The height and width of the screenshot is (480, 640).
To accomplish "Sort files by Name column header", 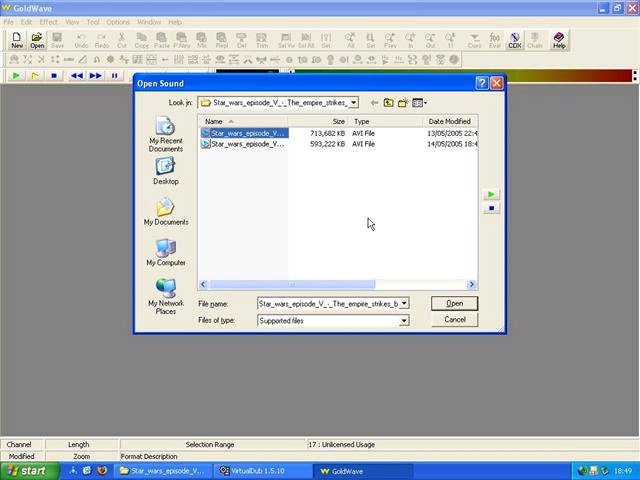I will tap(242, 121).
